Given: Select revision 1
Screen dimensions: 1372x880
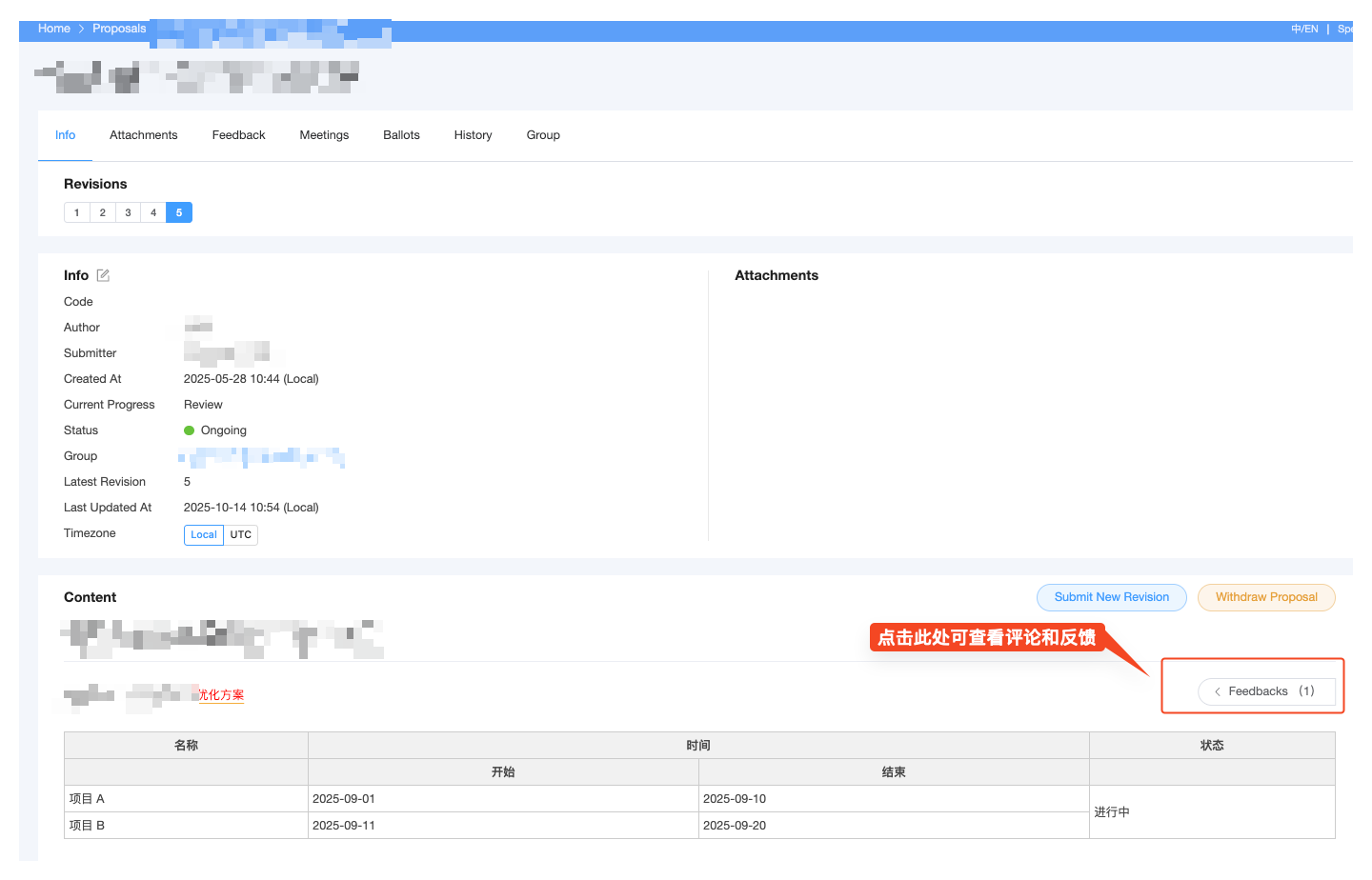Looking at the screenshot, I should (77, 212).
